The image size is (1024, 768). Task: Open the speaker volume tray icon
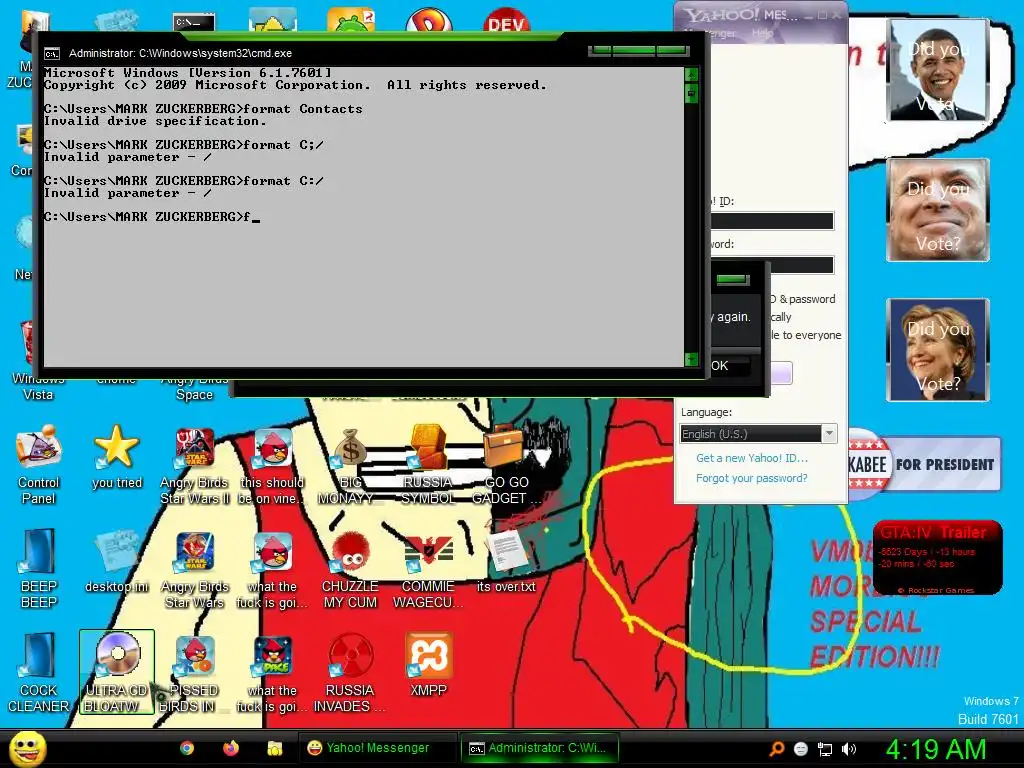click(x=849, y=749)
